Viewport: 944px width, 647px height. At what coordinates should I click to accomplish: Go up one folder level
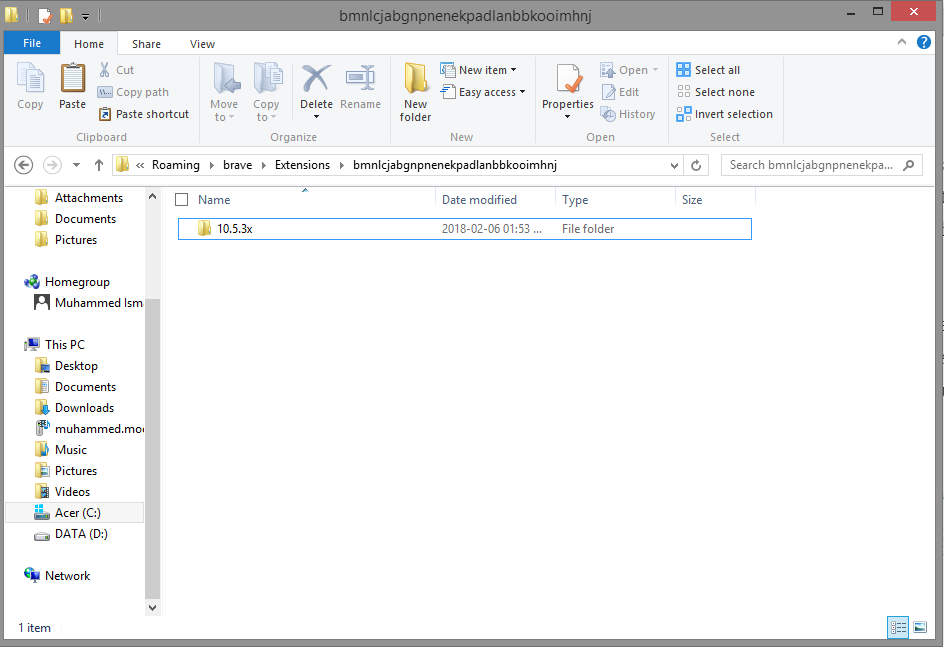[x=99, y=165]
